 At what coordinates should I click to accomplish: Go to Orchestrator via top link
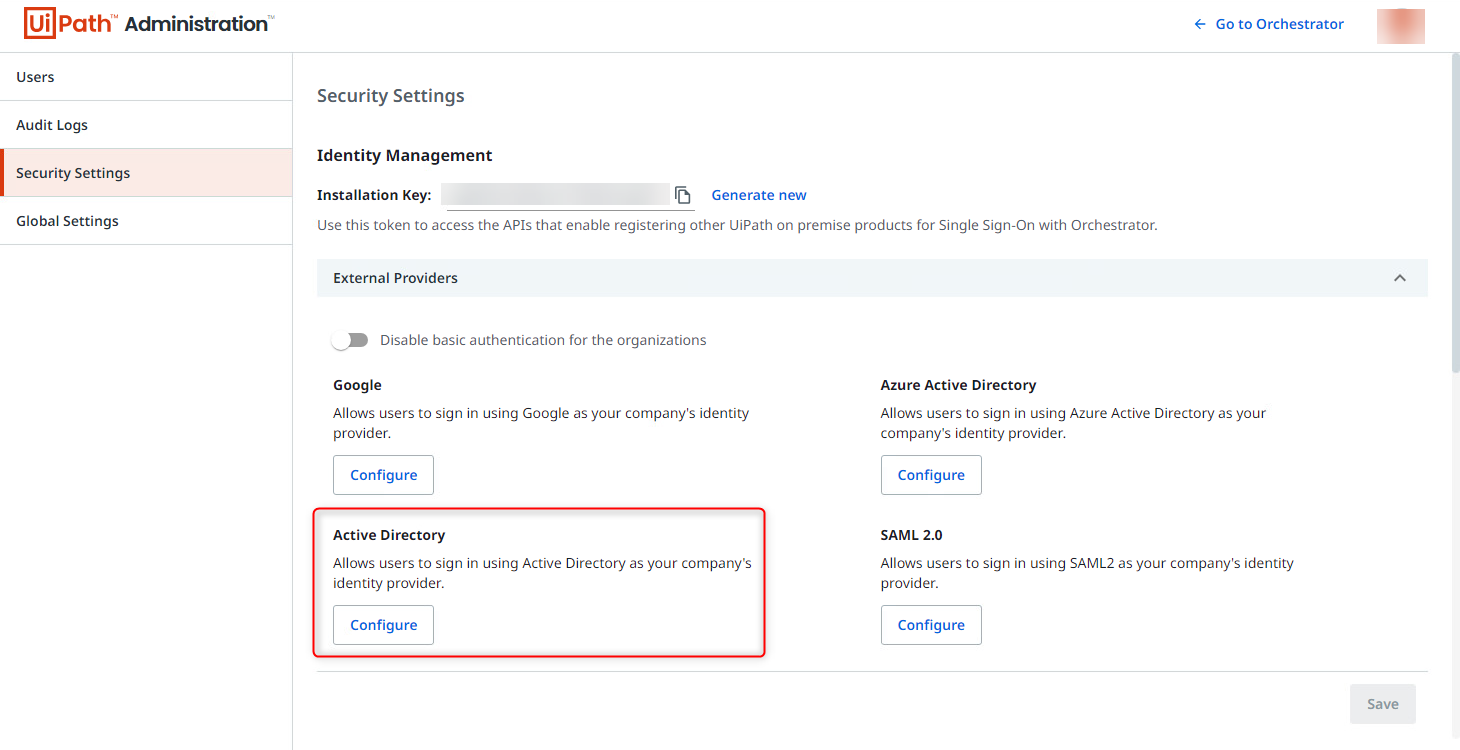(1269, 24)
